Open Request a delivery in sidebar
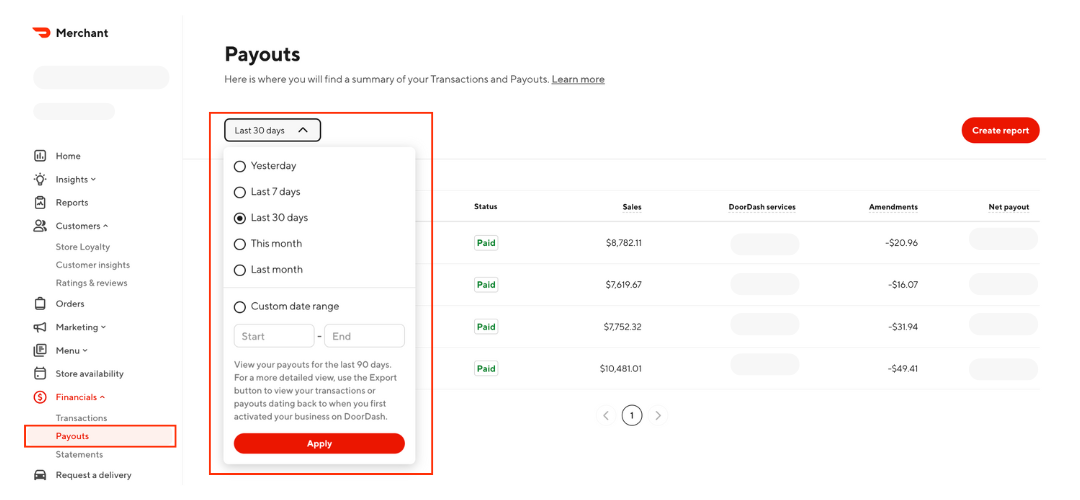This screenshot has height=500, width=1080. (94, 475)
